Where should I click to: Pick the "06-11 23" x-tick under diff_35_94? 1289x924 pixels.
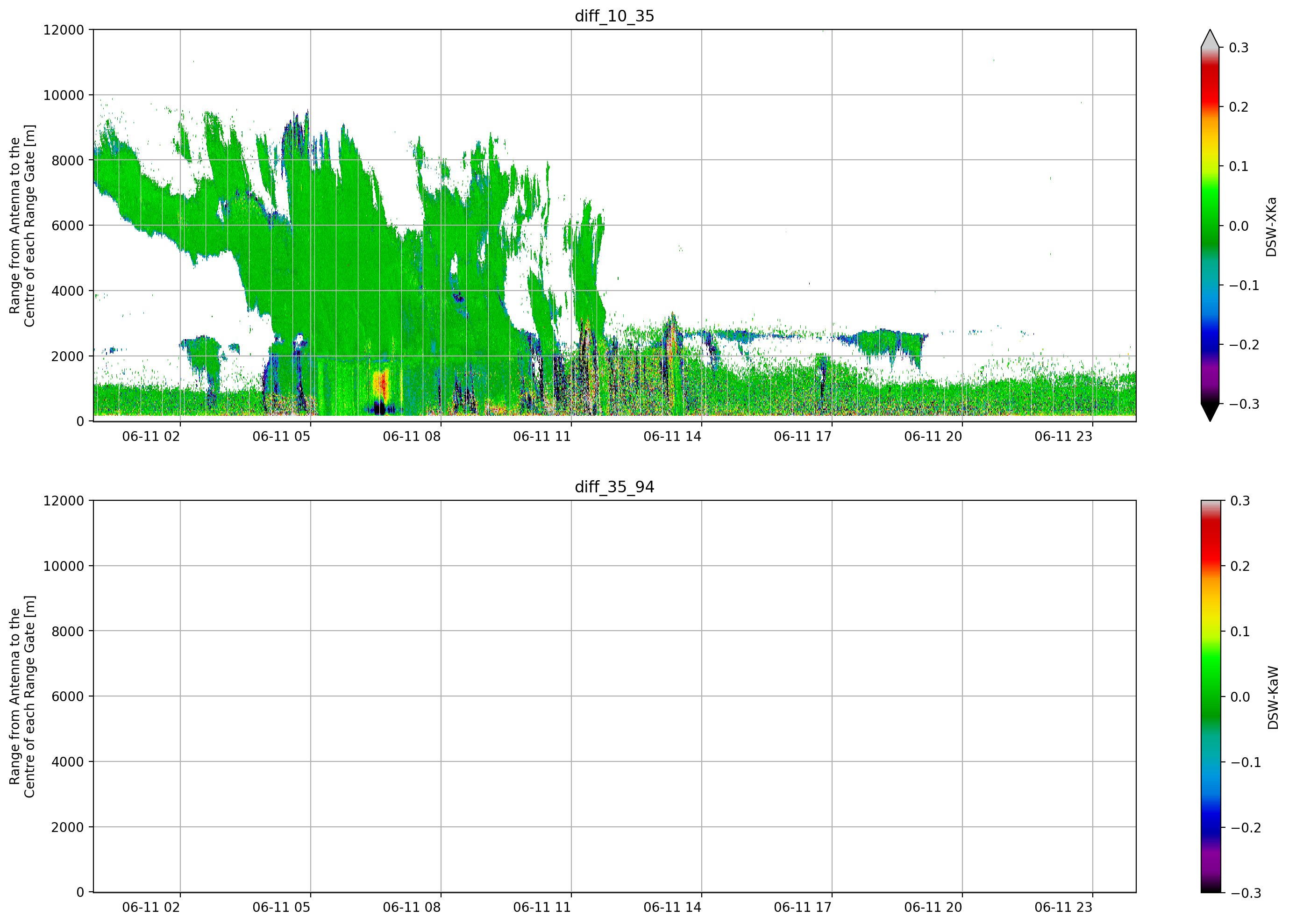click(1063, 908)
